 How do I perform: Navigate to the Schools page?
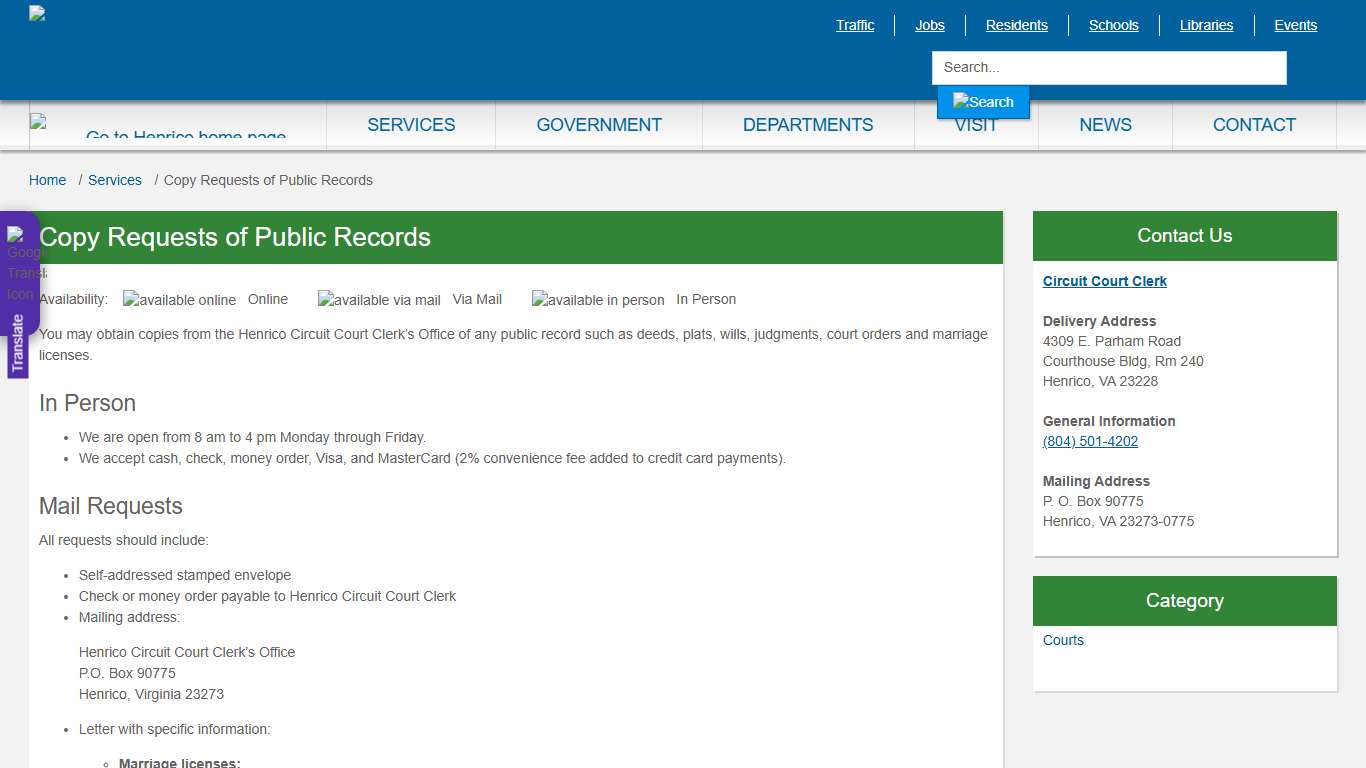1113,25
